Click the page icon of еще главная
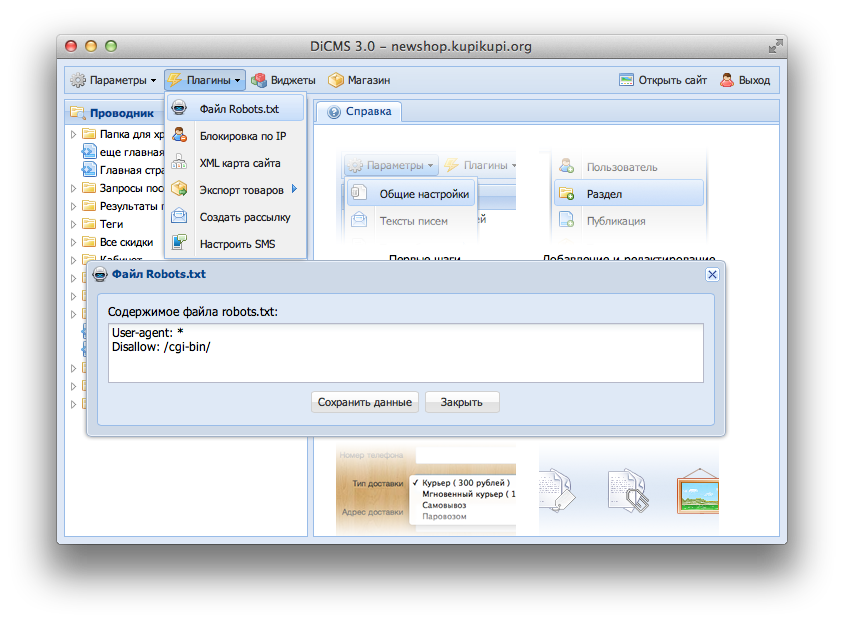The height and width of the screenshot is (623, 844). coord(89,152)
